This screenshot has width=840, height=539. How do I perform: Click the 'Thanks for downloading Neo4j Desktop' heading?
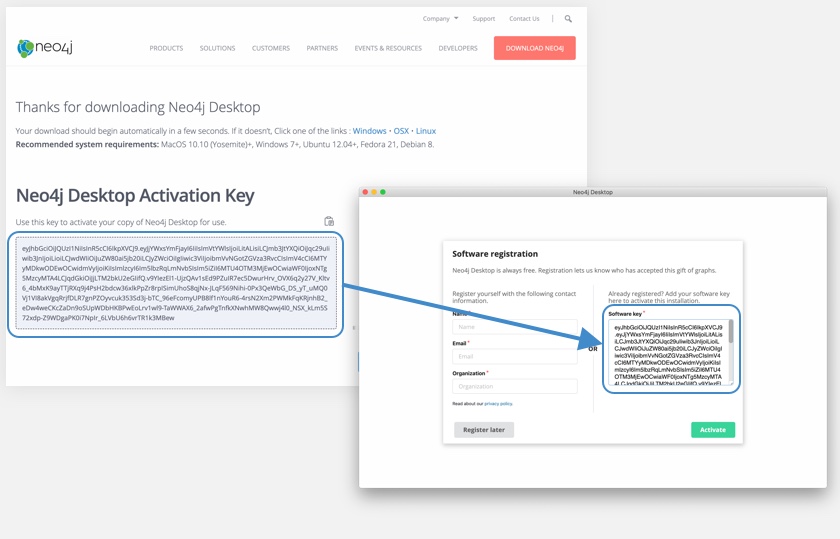pos(138,107)
